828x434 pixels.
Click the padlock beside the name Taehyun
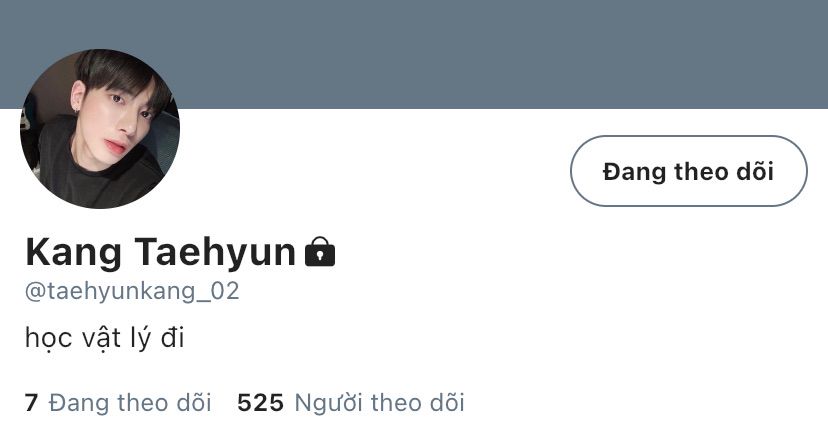(320, 252)
